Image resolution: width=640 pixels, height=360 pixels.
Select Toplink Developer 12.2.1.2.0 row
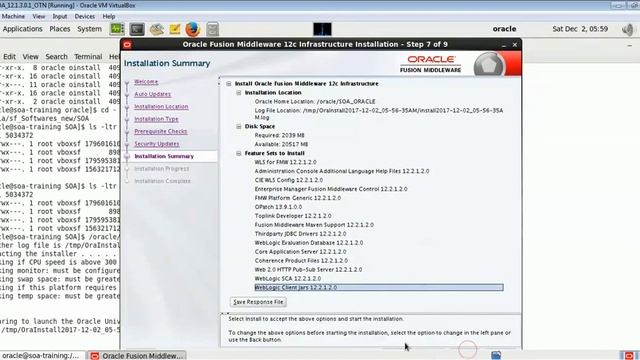(293, 216)
